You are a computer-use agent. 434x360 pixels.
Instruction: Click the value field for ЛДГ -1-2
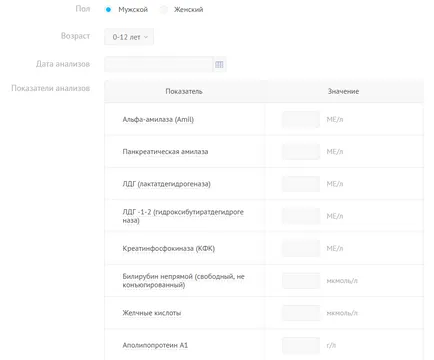(x=301, y=216)
